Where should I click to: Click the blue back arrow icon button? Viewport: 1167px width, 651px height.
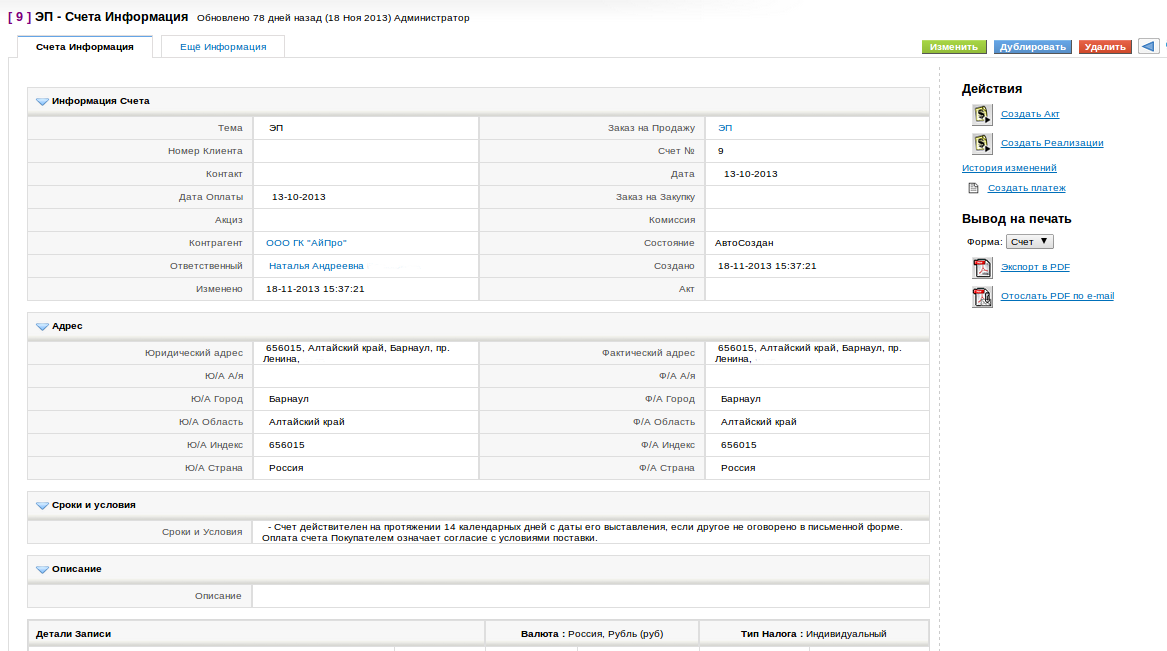tap(1148, 46)
